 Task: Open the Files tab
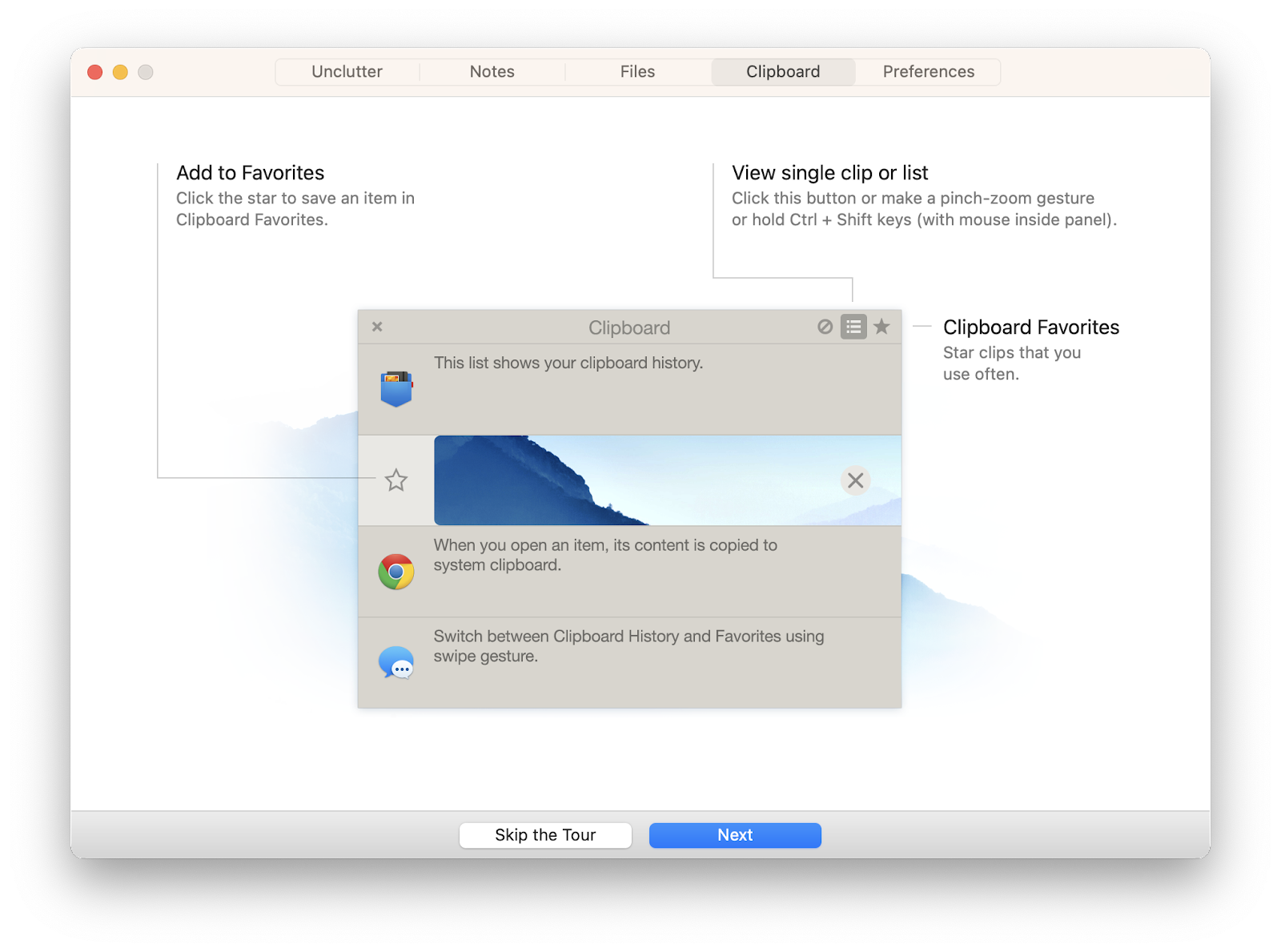tap(636, 71)
